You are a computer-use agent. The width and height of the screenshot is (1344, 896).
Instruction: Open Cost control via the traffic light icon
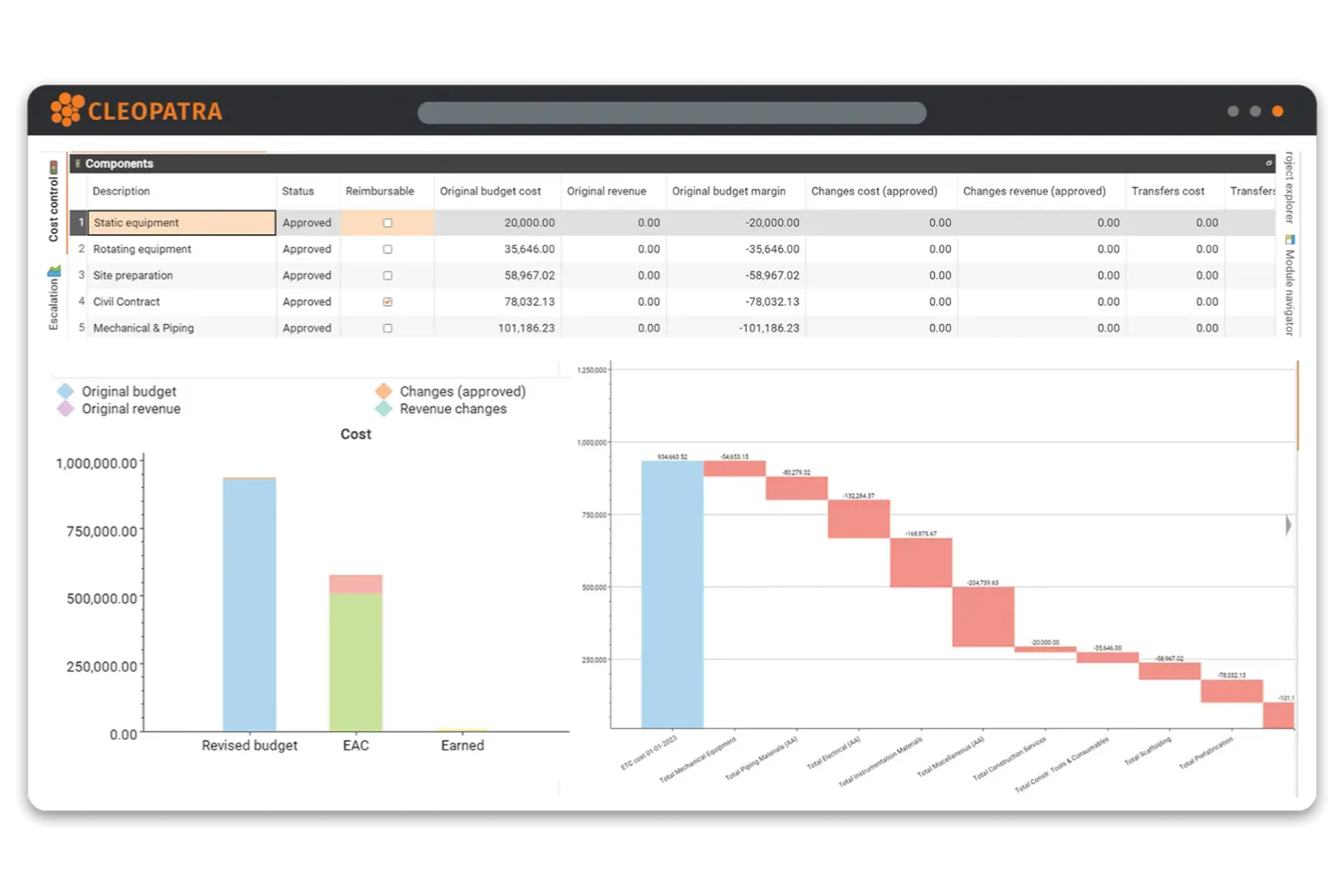click(x=55, y=168)
